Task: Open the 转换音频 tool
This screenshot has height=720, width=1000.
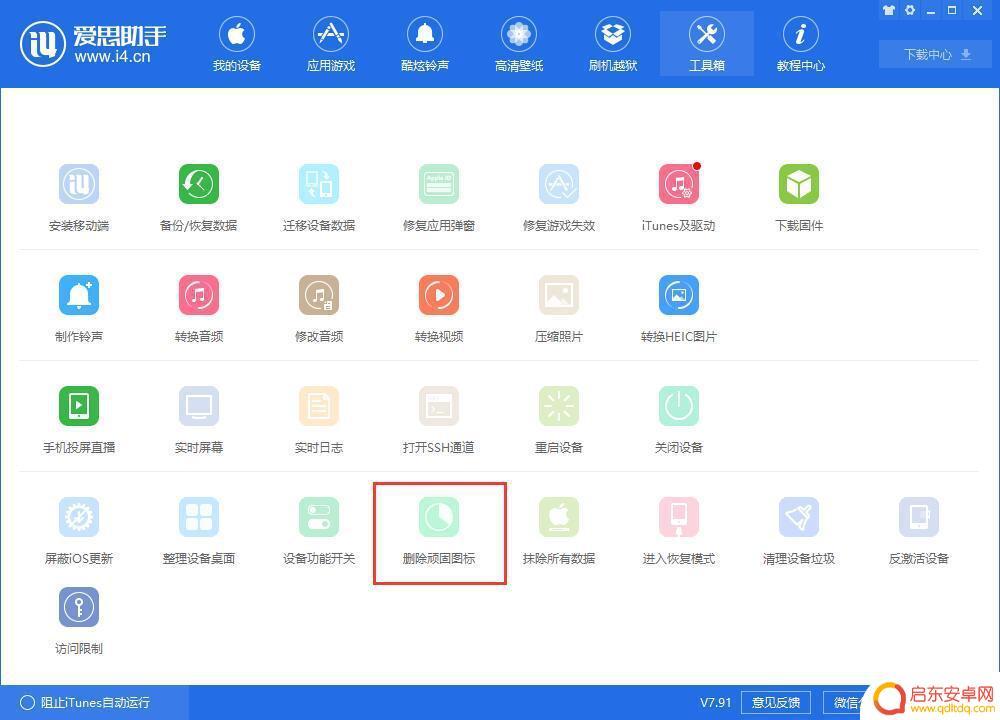Action: (198, 309)
